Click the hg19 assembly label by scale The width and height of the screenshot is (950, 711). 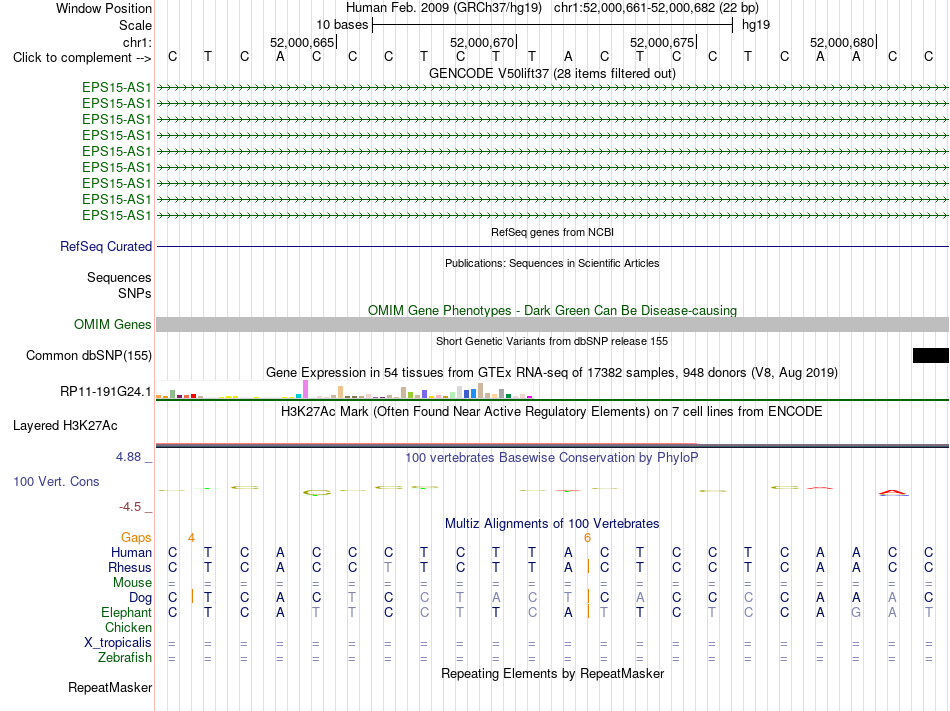(x=756, y=25)
